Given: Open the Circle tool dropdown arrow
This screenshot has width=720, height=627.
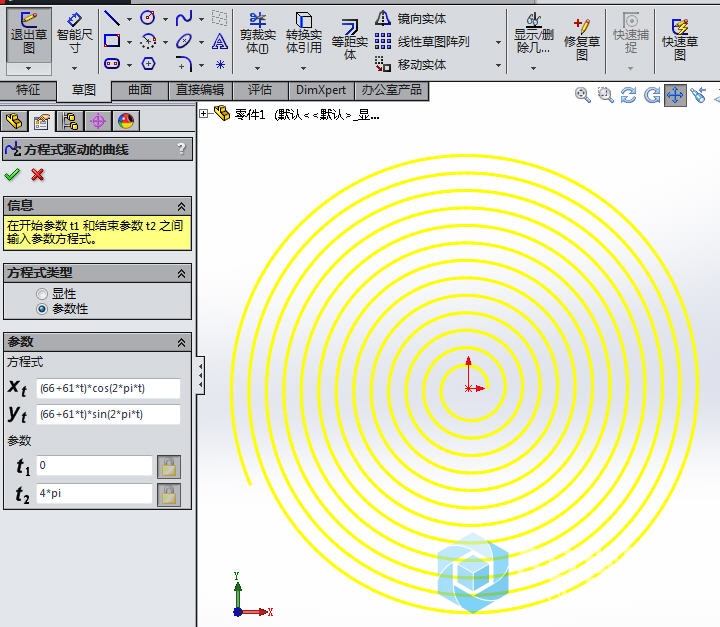Looking at the screenshot, I should (165, 19).
